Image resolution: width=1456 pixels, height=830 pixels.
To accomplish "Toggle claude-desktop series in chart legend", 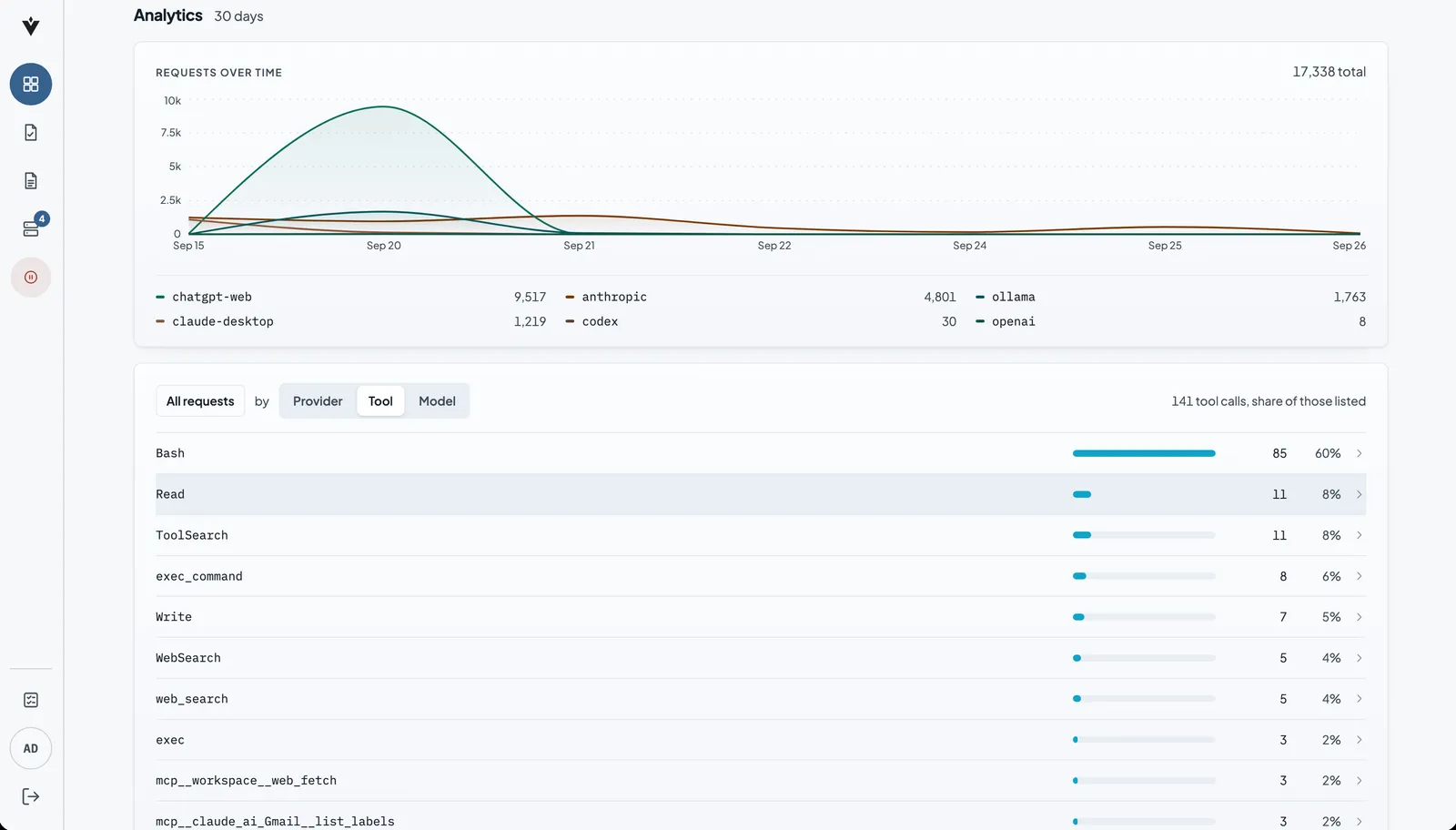I will [351, 321].
